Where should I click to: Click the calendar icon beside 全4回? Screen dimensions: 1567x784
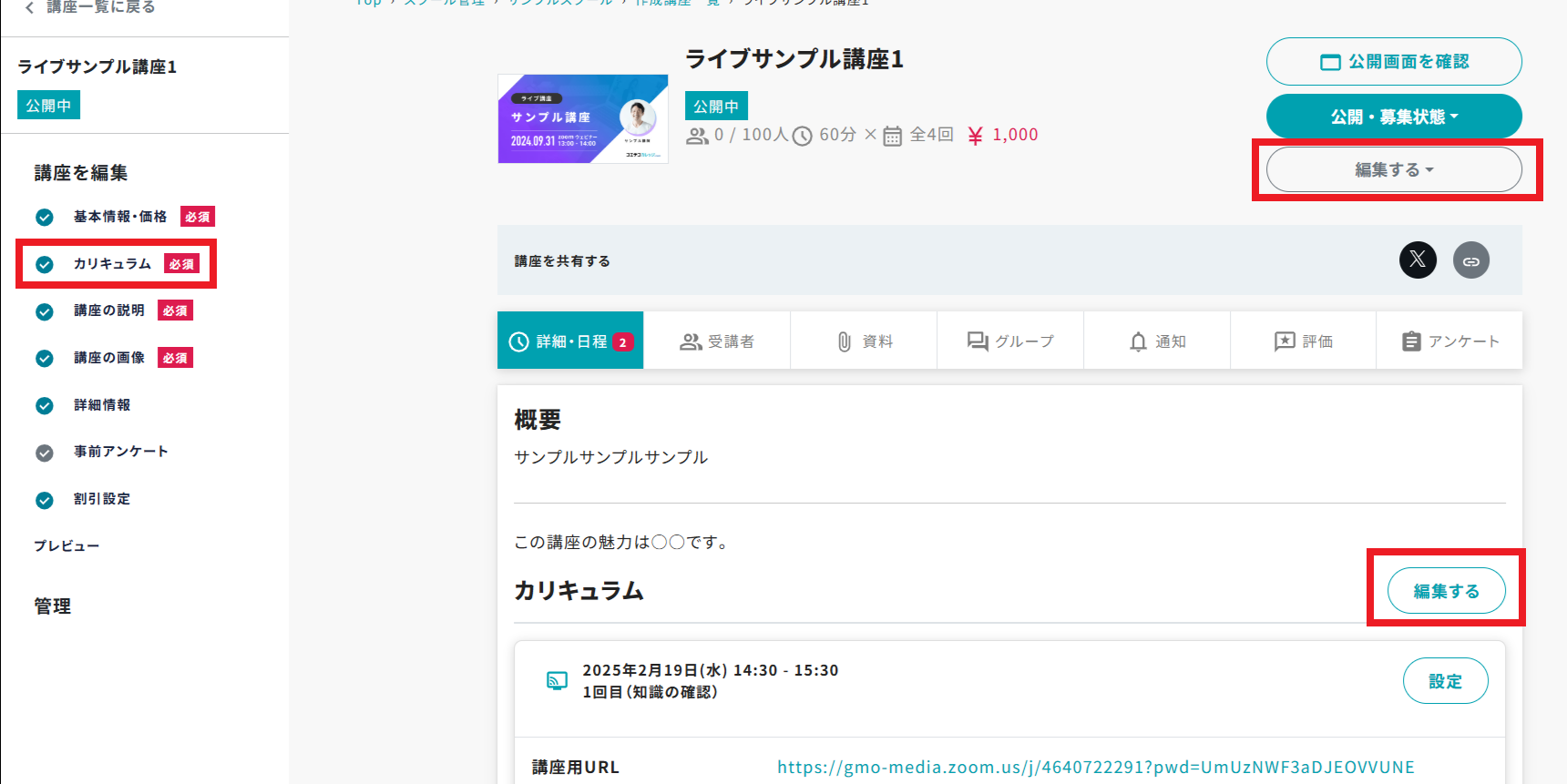[892, 136]
